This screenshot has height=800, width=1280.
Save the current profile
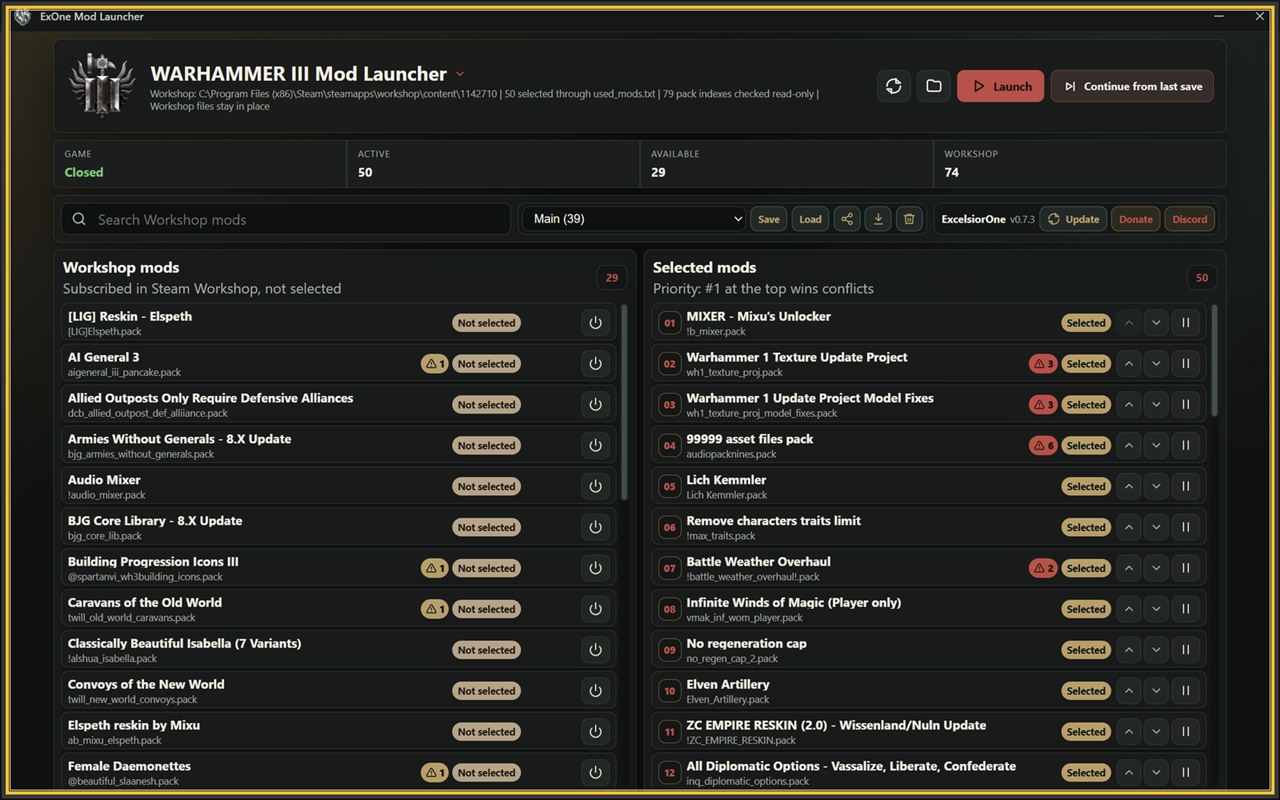[769, 219]
